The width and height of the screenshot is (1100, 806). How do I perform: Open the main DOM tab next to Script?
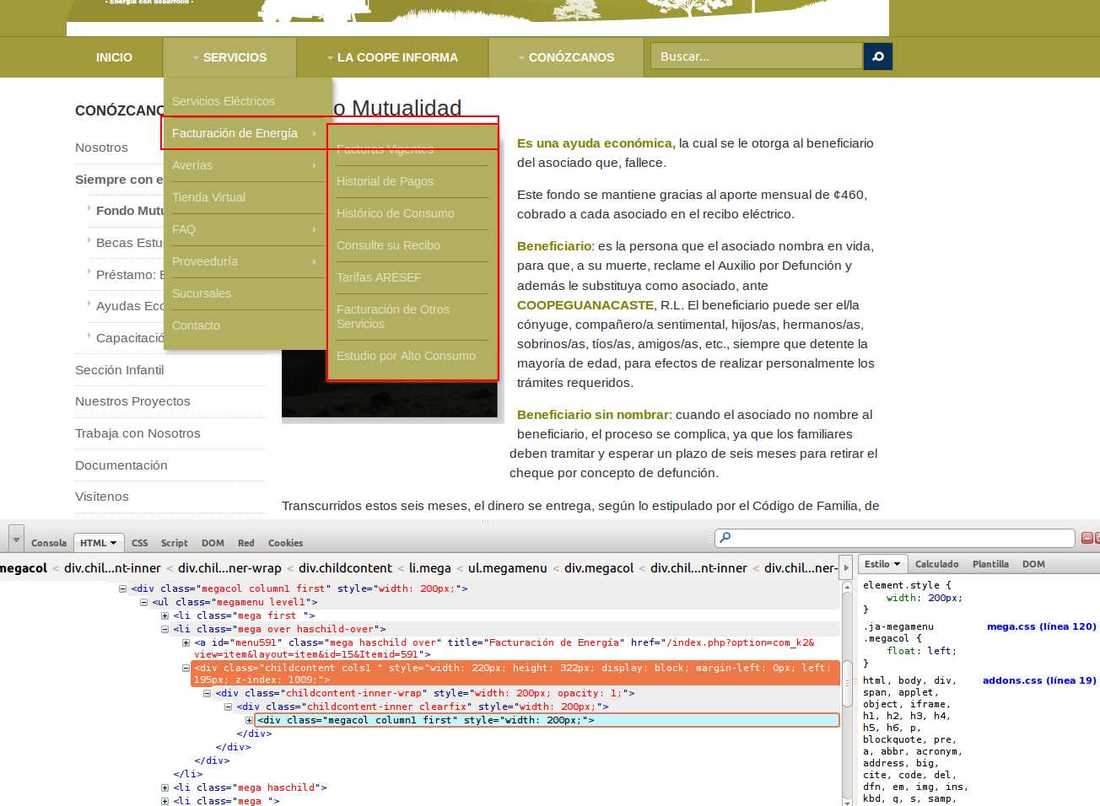click(x=213, y=543)
